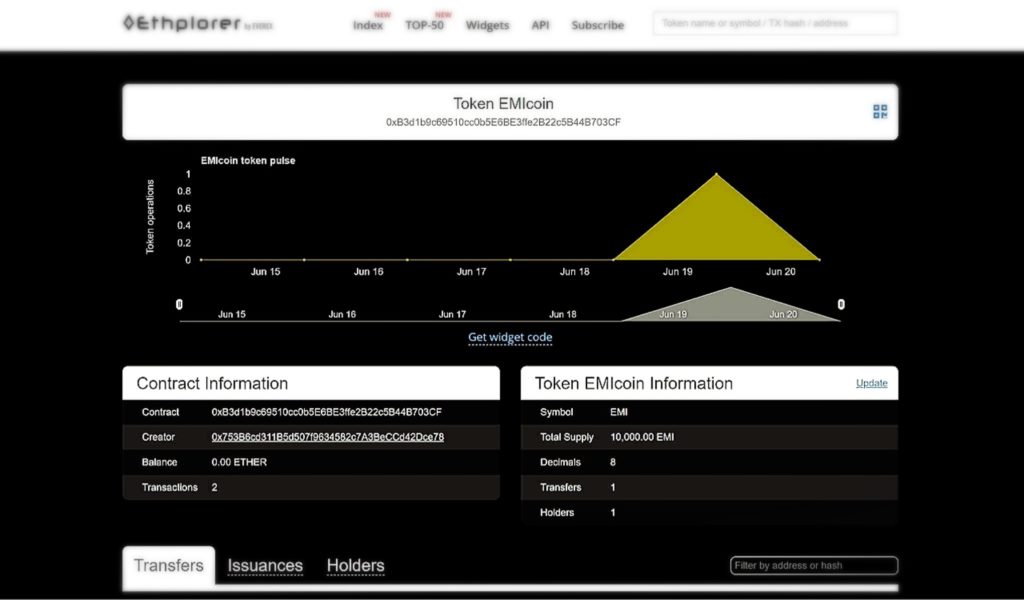Image resolution: width=1024 pixels, height=600 pixels.
Task: Select the Decimals value 8
Action: pos(613,462)
